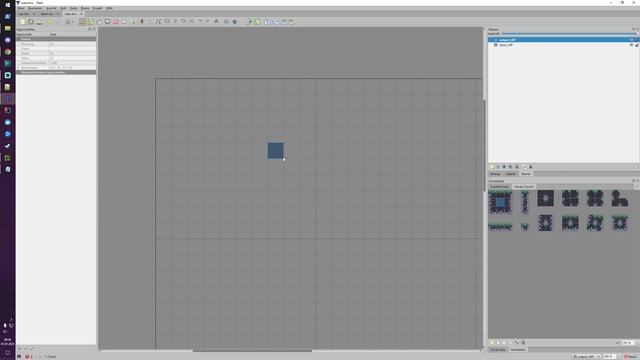Open the tileset tab list dropdown arrow
This screenshot has width=640, height=360.
pos(637,187)
